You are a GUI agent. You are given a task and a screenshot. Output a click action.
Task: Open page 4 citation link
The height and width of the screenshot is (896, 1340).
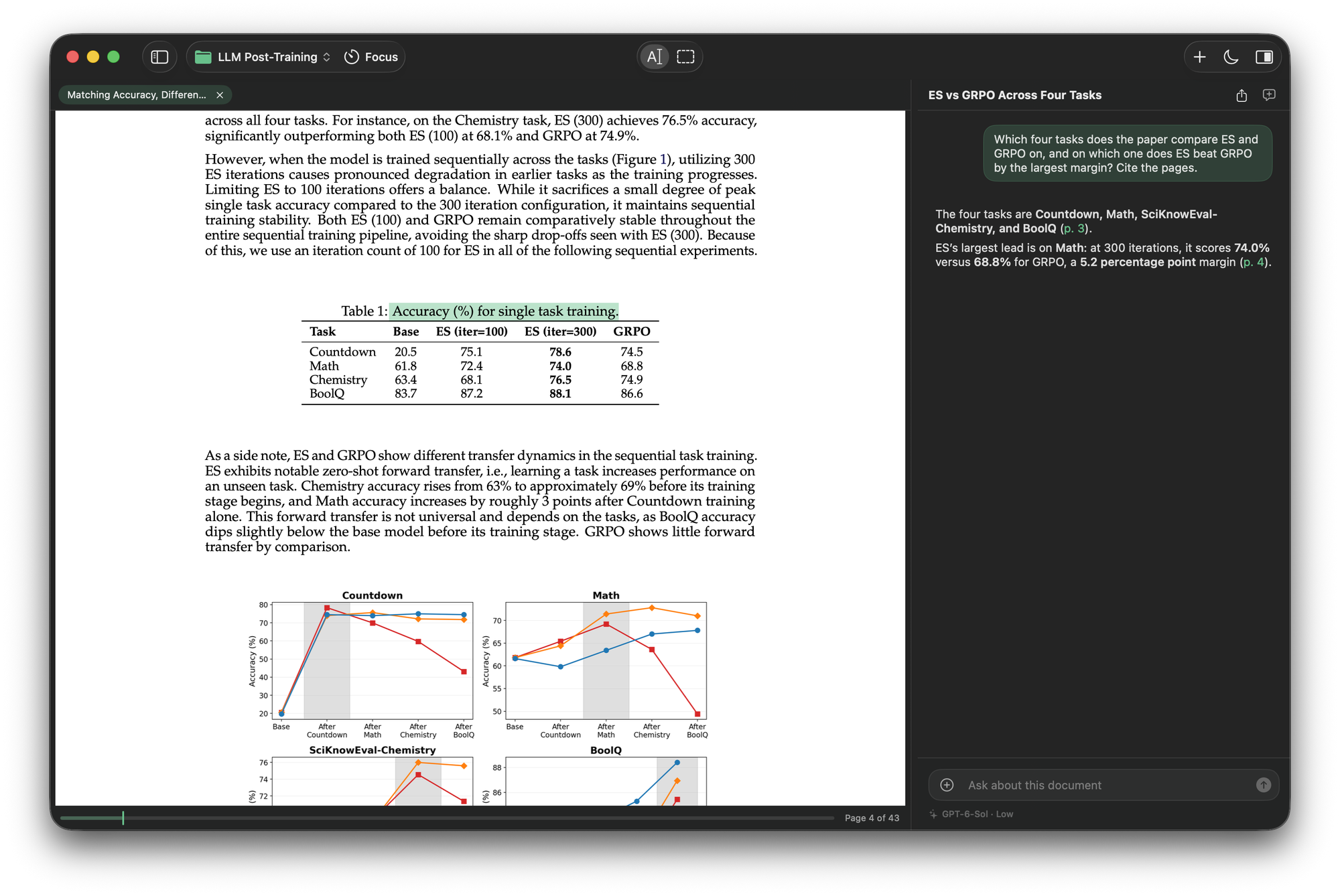point(1253,262)
